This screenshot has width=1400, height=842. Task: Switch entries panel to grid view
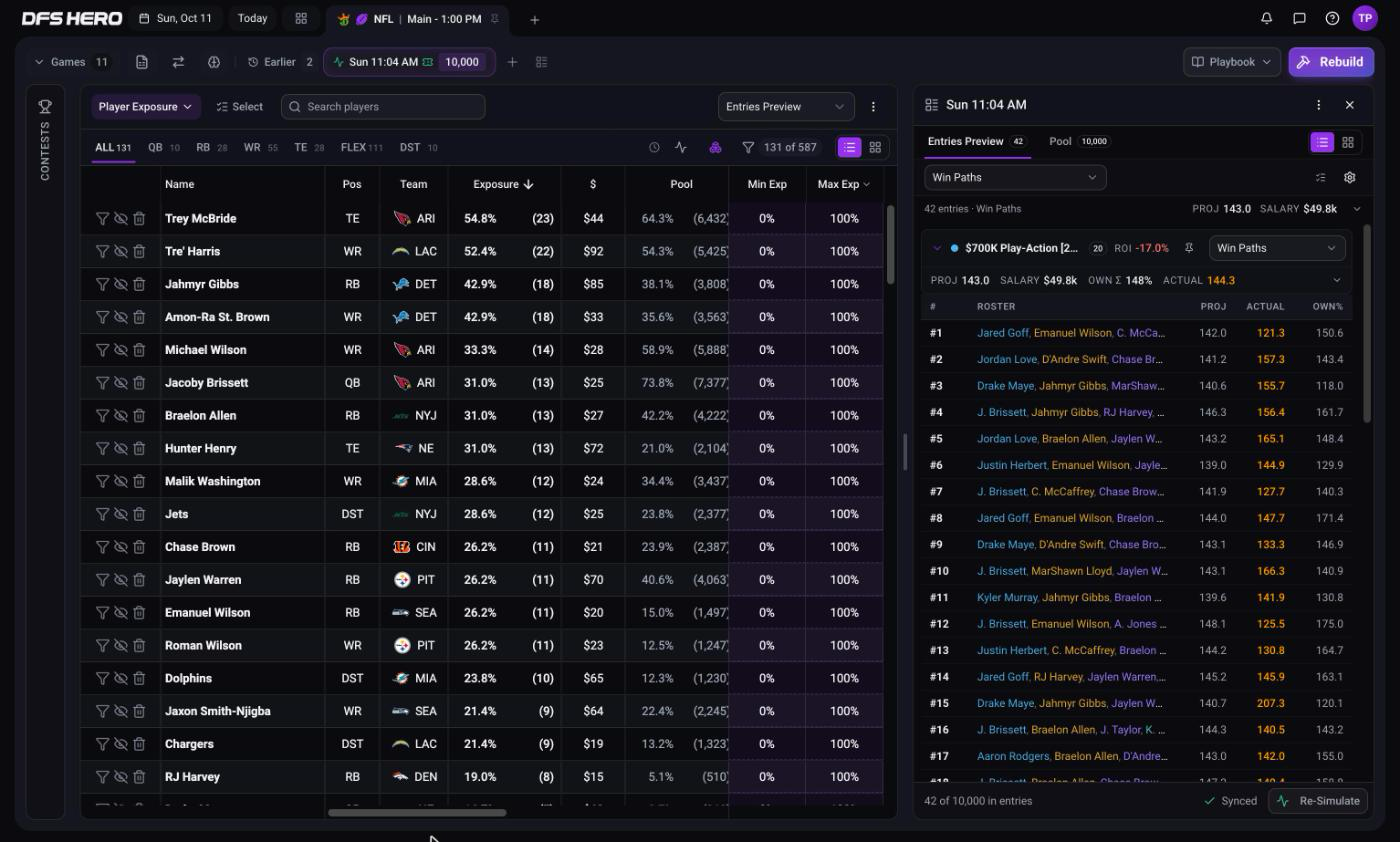point(1347,142)
